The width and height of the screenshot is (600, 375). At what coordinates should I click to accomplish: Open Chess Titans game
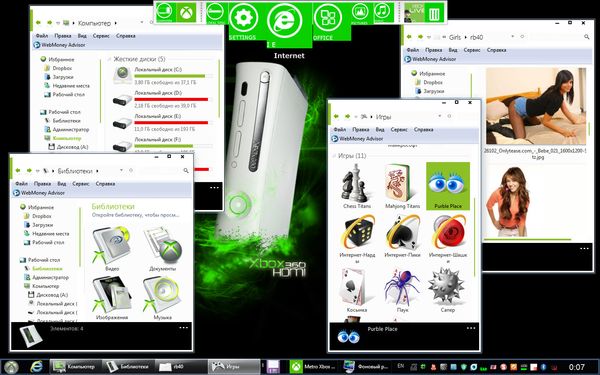(x=356, y=186)
